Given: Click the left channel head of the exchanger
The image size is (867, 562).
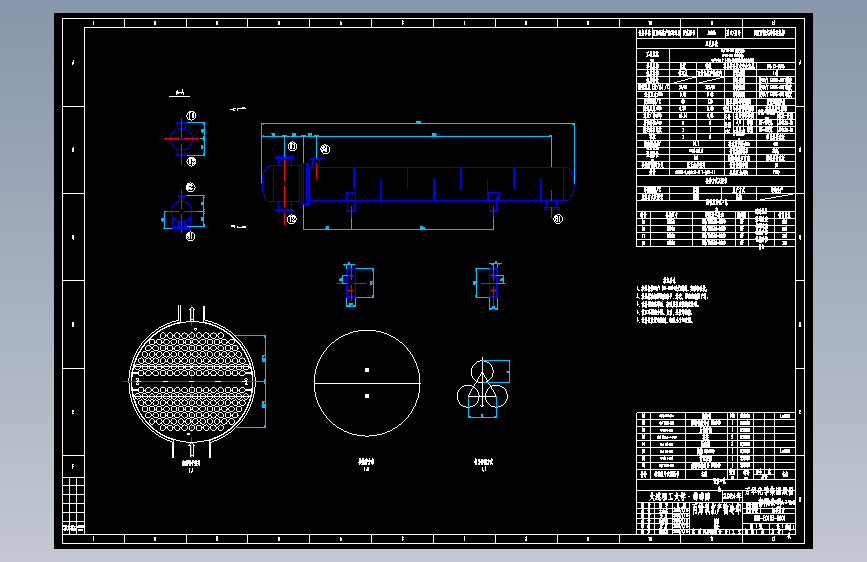Looking at the screenshot, I should pyautogui.click(x=282, y=184).
